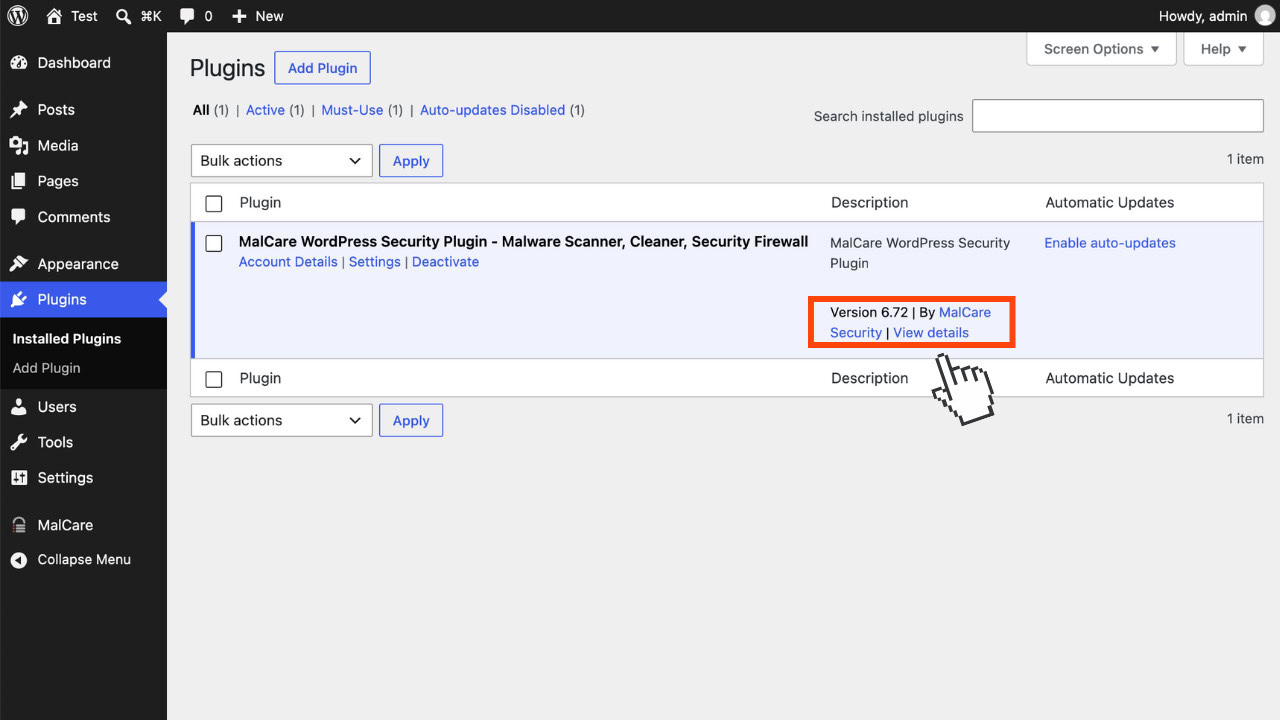Filter by Must-Use plugins
The height and width of the screenshot is (720, 1280).
(x=352, y=110)
